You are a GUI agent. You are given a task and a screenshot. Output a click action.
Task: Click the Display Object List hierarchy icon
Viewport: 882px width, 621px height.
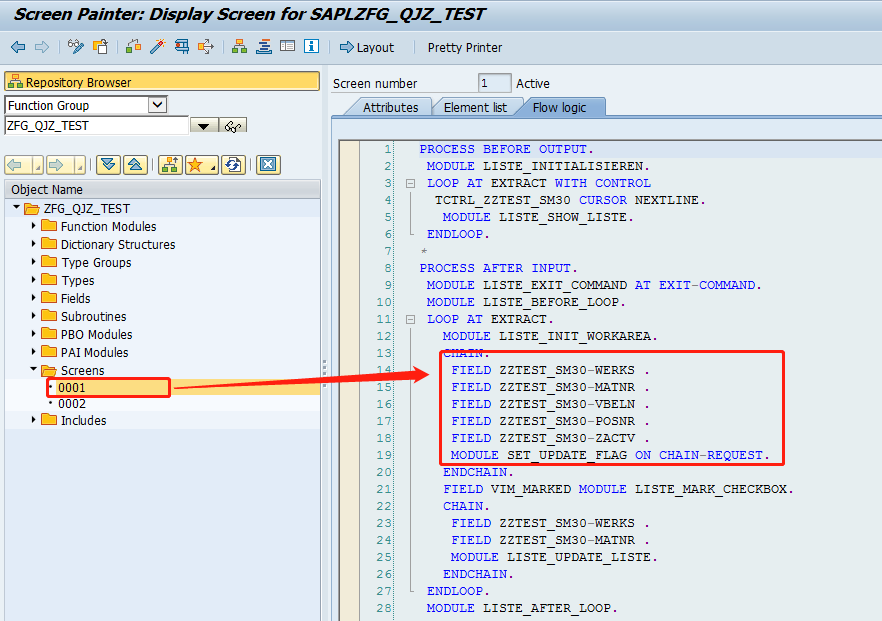[240, 47]
